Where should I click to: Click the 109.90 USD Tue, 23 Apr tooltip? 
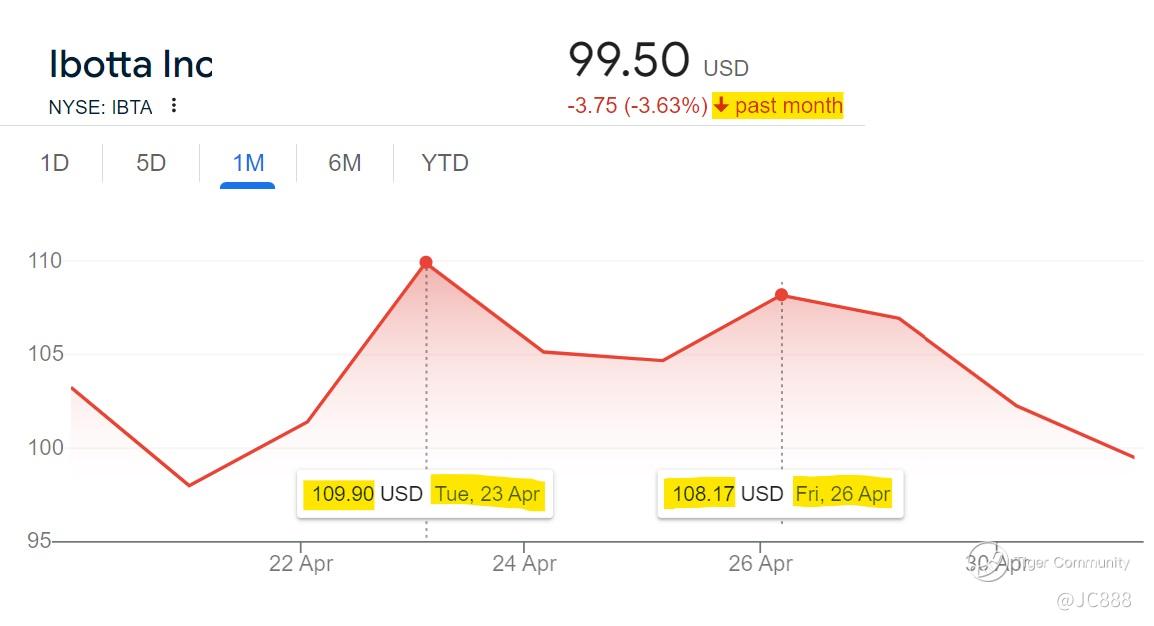(425, 494)
